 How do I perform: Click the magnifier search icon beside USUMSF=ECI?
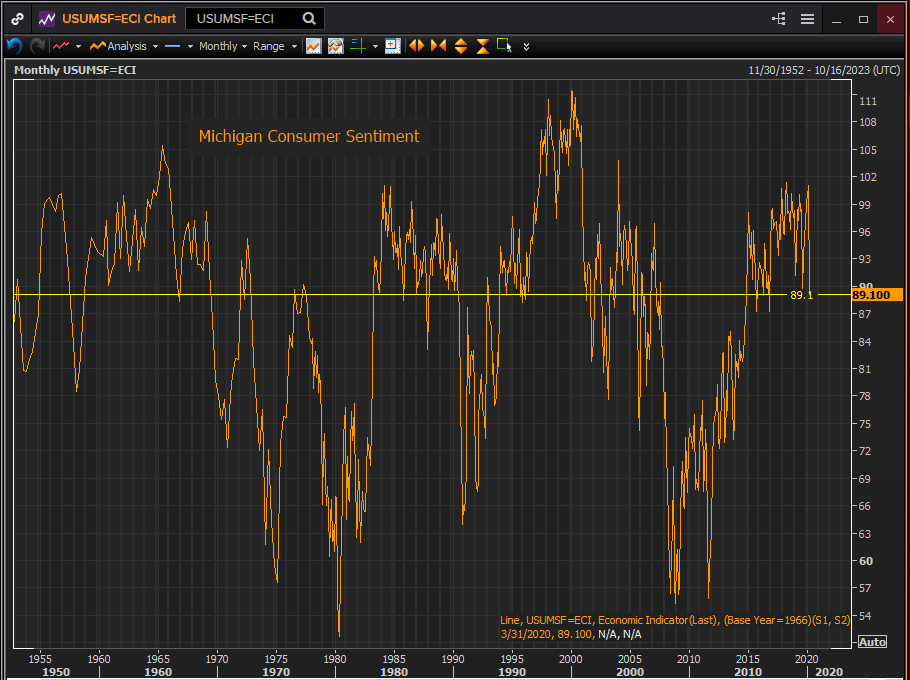click(309, 18)
